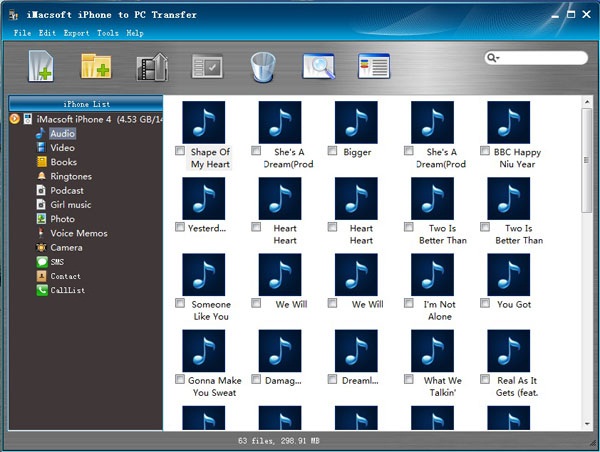
Task: Open the Tools menu
Action: [107, 33]
